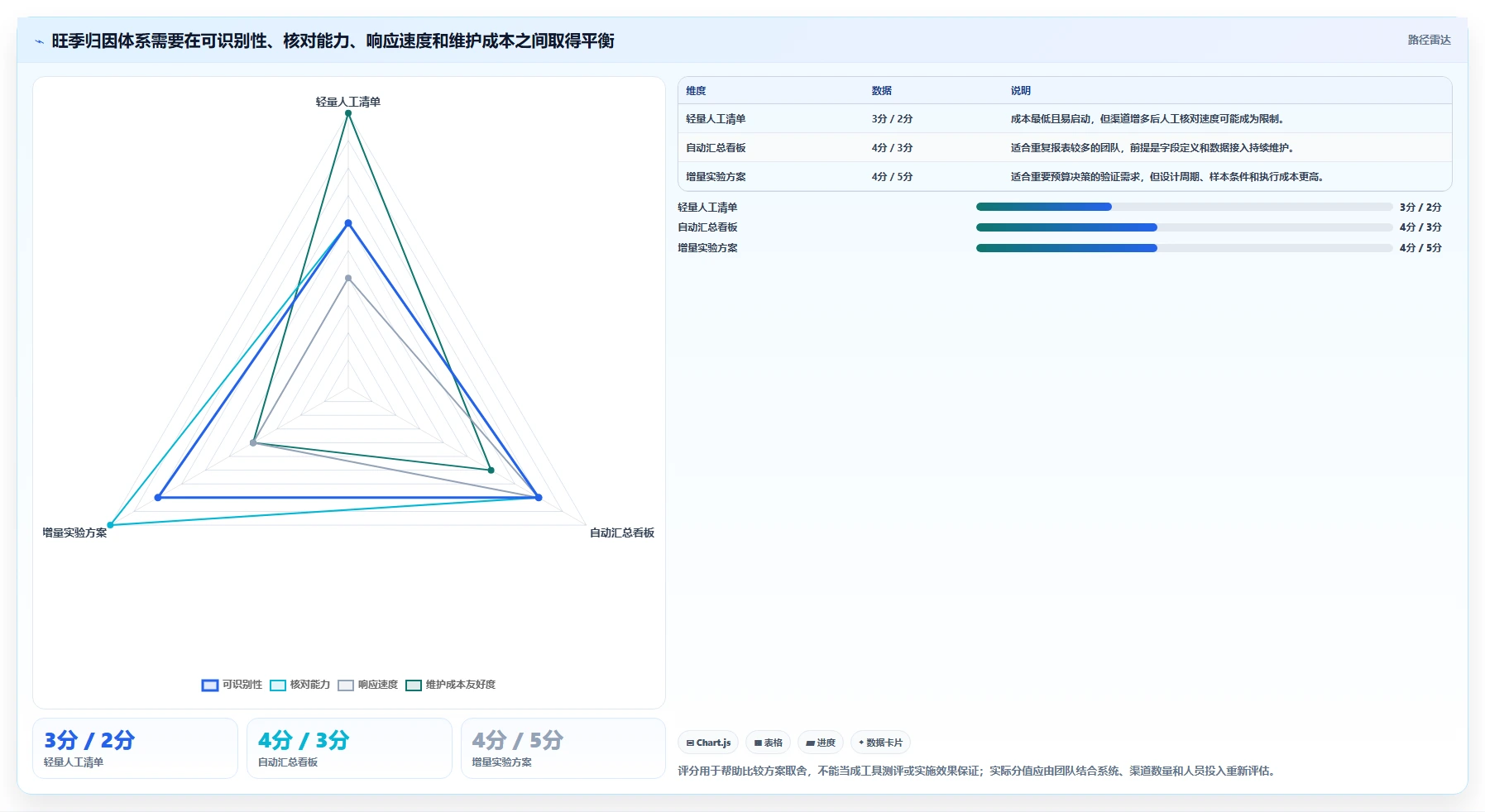Click the 4分 / 5分 value beside the progress bar
Image resolution: width=1485 pixels, height=812 pixels.
(x=1420, y=248)
